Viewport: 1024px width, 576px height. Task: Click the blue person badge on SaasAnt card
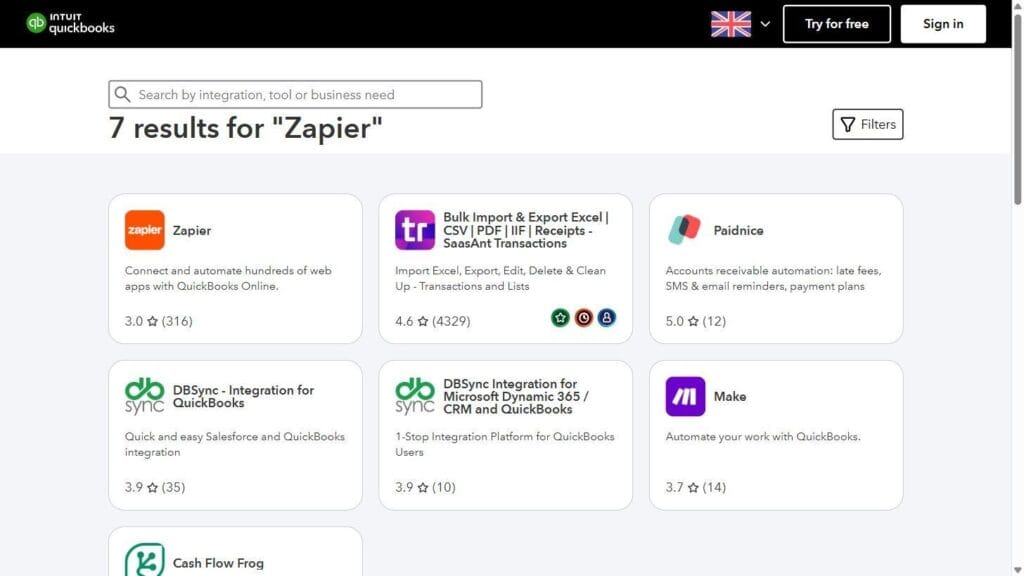click(607, 318)
